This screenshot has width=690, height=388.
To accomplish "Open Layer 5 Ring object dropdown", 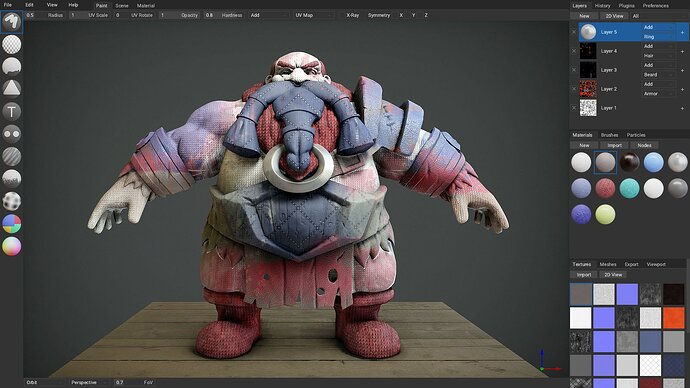I will point(658,37).
